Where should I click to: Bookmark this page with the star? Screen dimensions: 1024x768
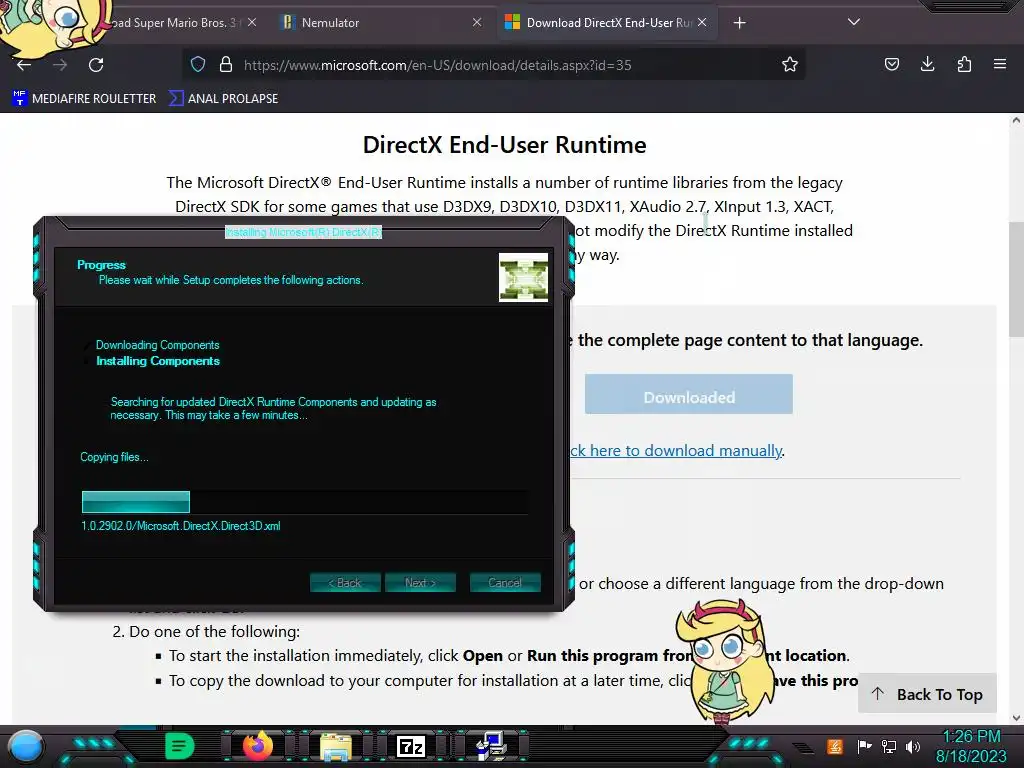point(790,64)
